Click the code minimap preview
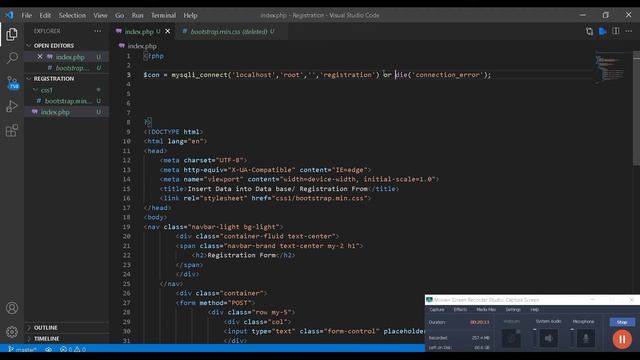The width and height of the screenshot is (640, 360). (x=610, y=68)
